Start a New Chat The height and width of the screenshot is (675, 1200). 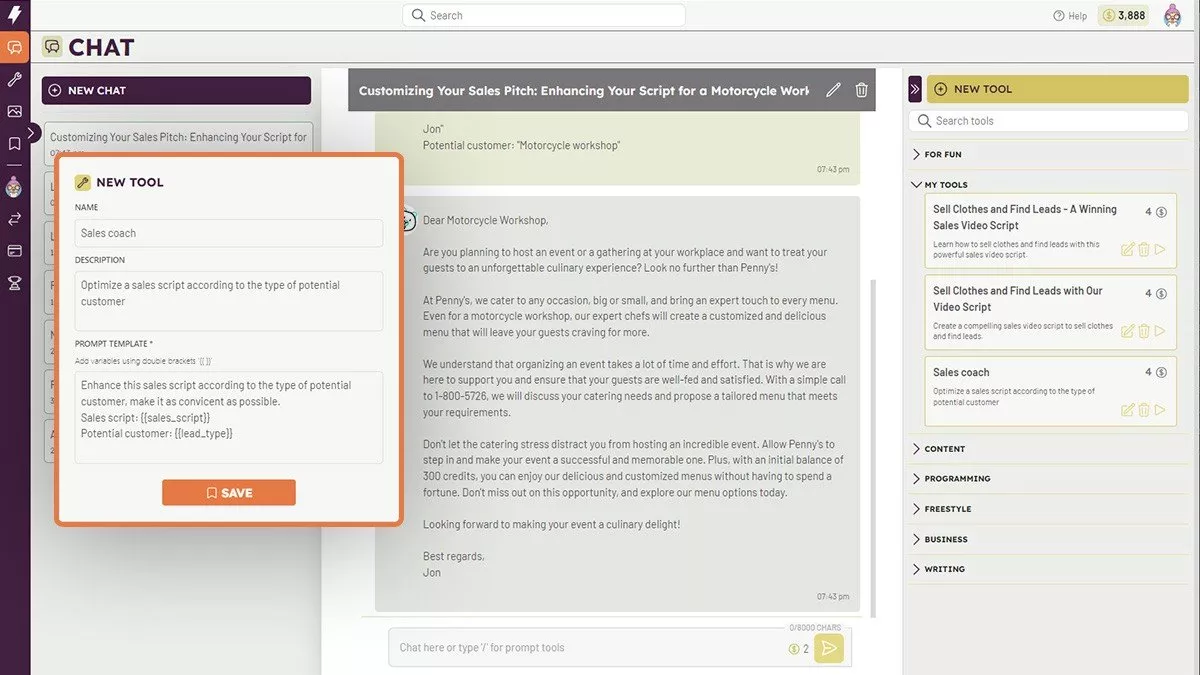[176, 91]
